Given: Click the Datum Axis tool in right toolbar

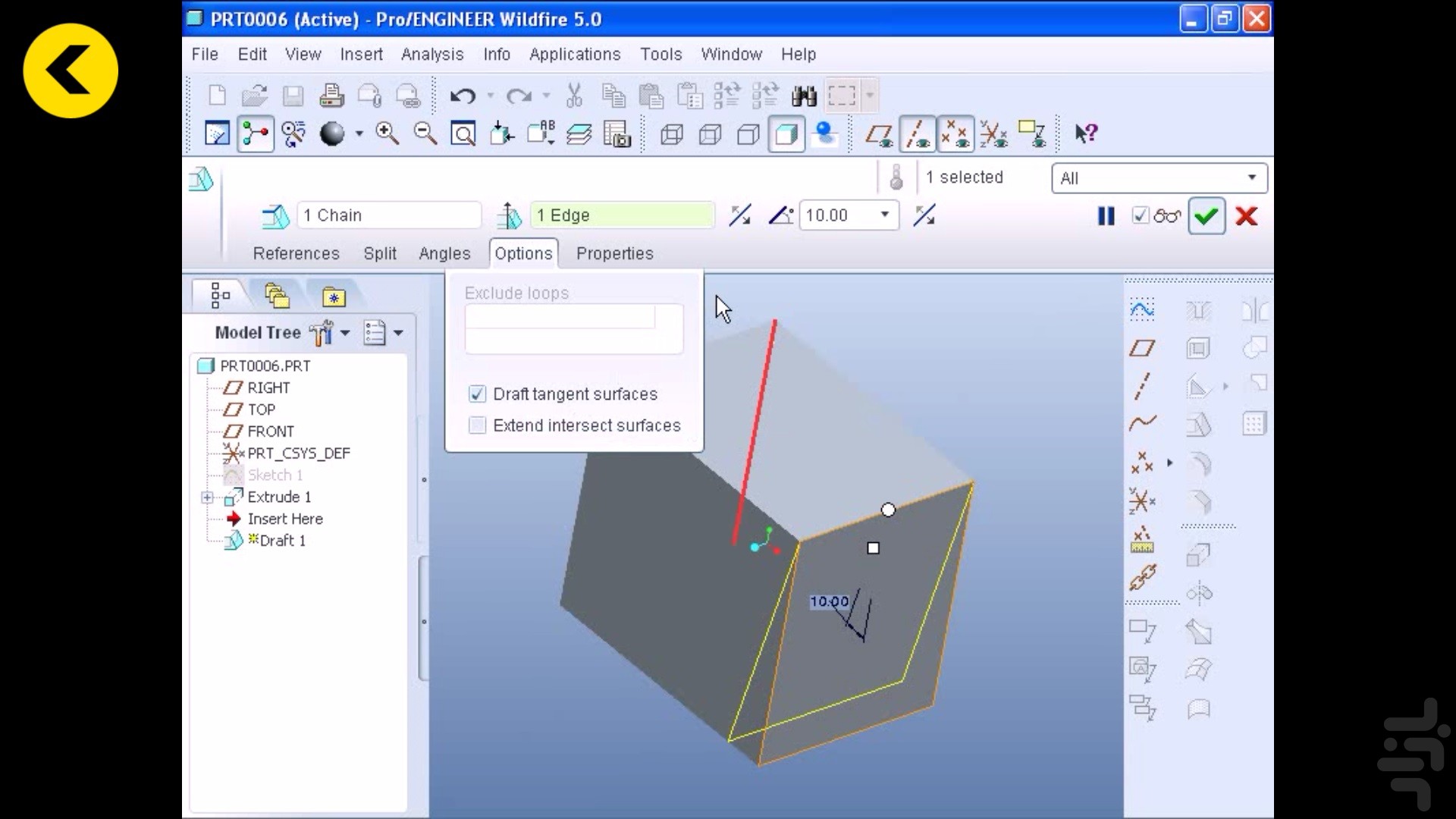Looking at the screenshot, I should [x=1142, y=386].
